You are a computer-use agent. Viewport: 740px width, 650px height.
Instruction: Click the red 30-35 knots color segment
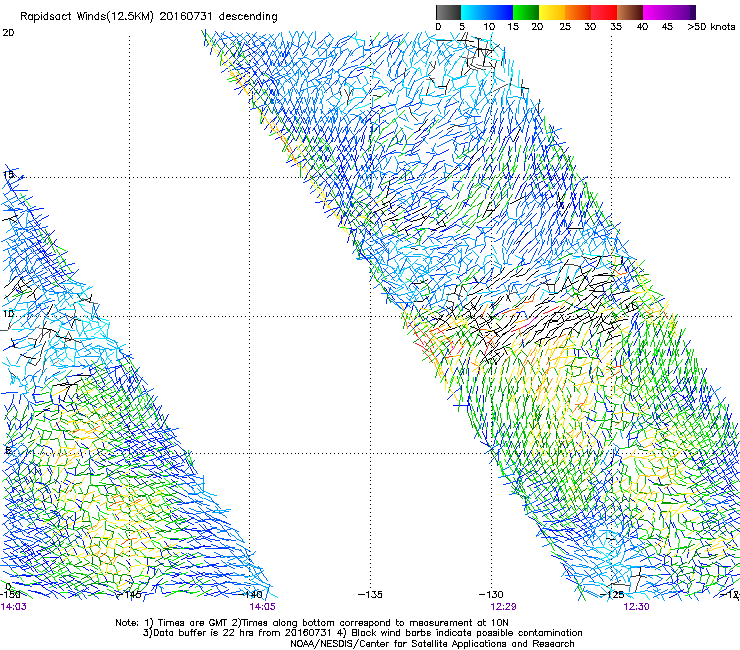604,12
